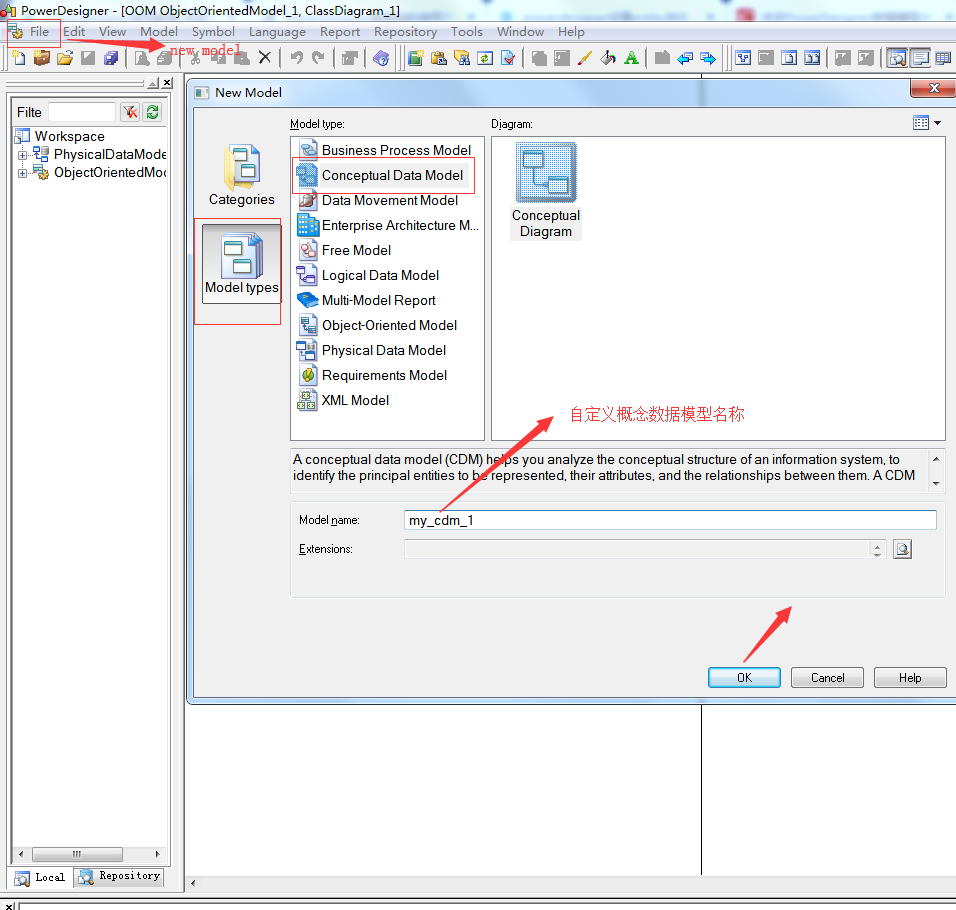Click the Undo arrow toolbar icon
This screenshot has height=910, width=956.
[296, 58]
